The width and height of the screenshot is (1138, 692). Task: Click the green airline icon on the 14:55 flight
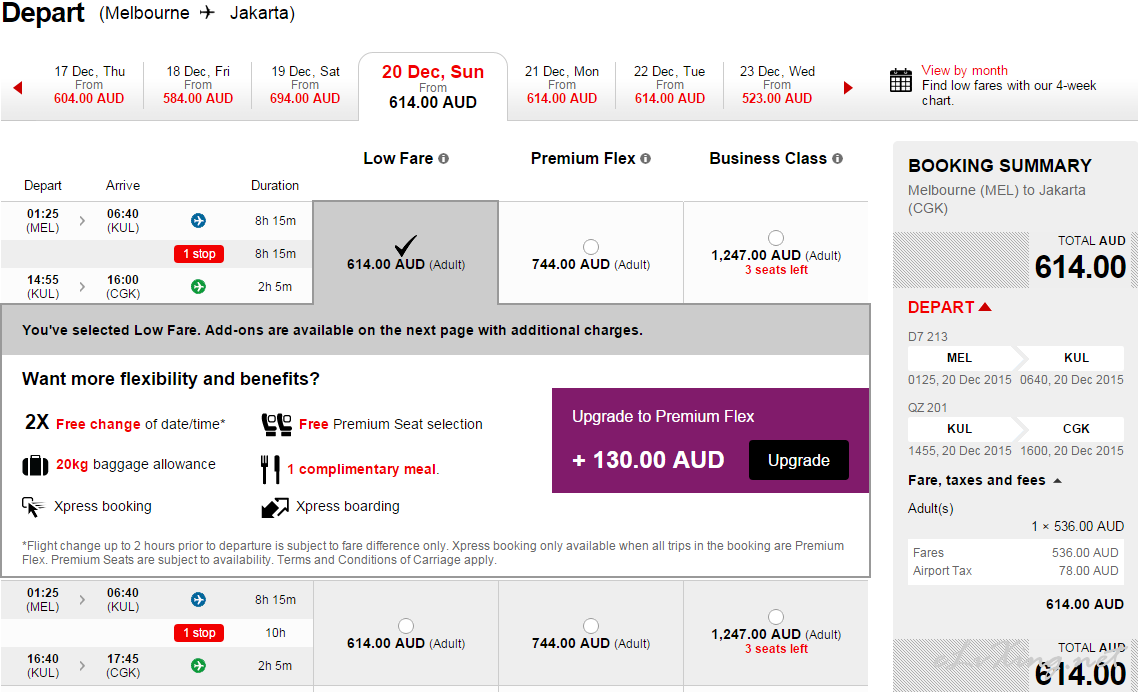click(198, 287)
